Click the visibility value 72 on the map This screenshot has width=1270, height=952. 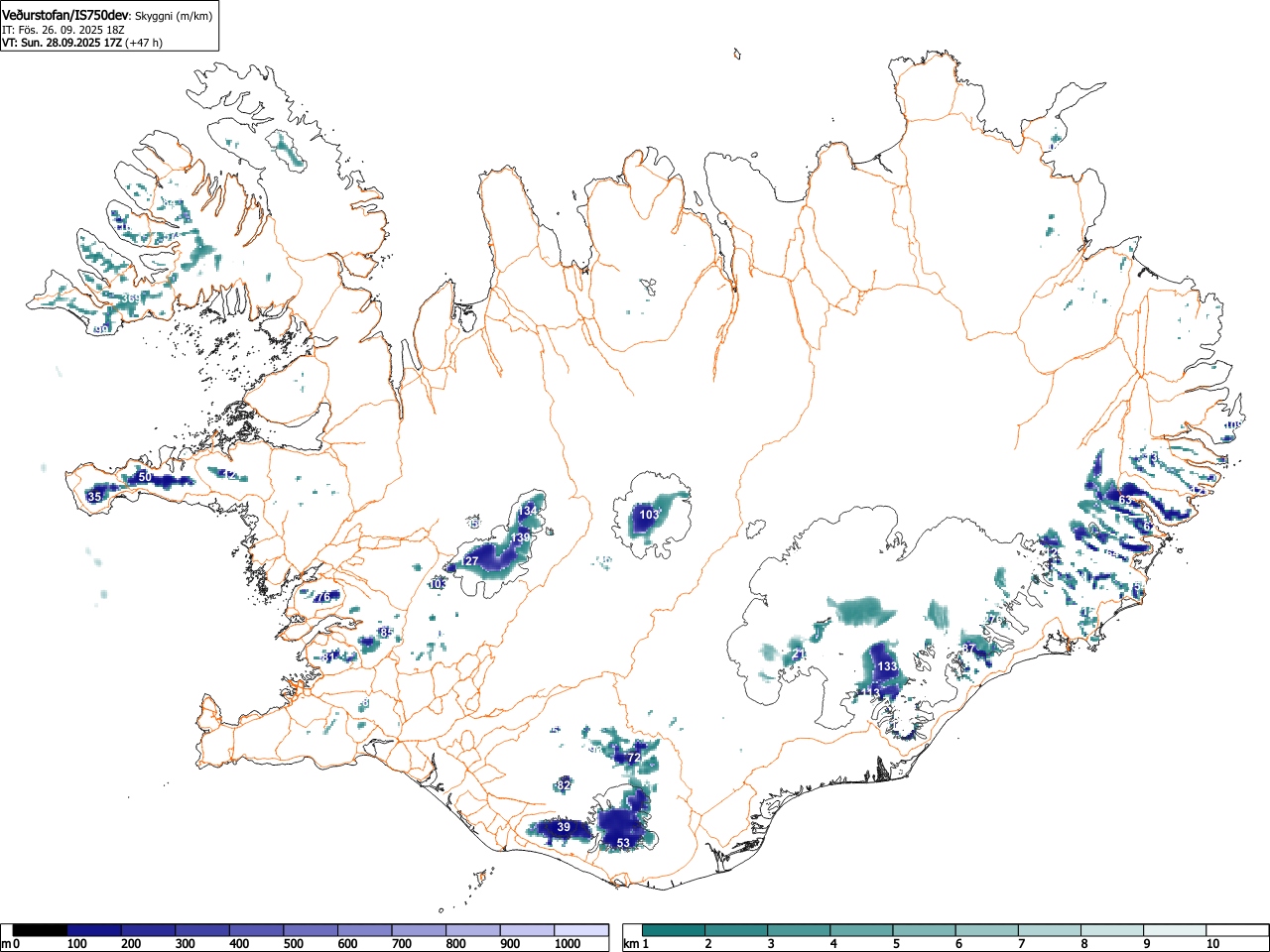pos(634,758)
